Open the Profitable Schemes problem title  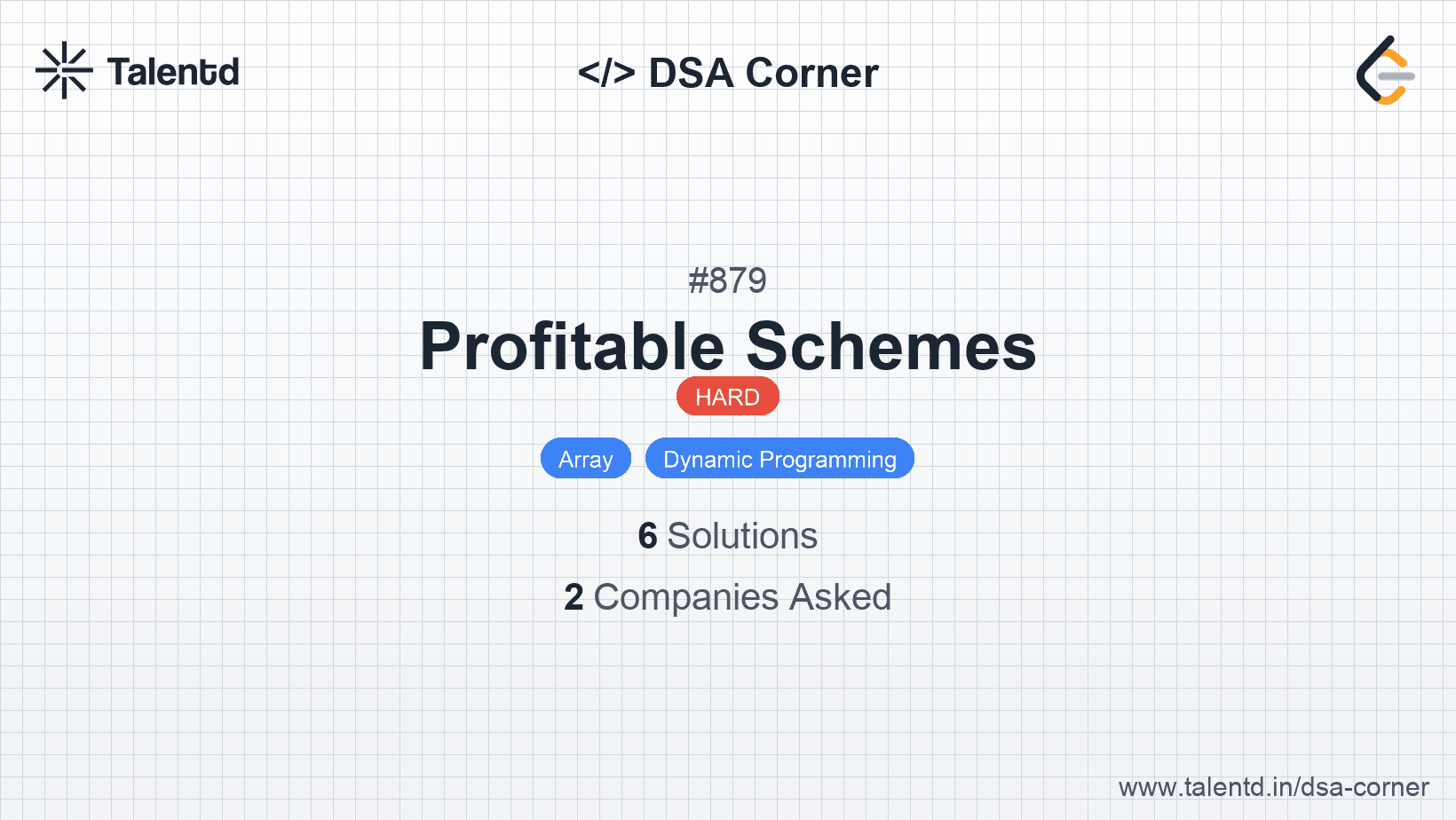point(727,346)
